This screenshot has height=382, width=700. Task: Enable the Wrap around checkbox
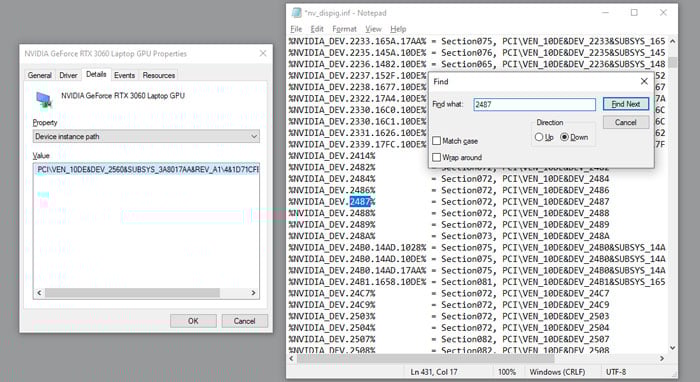click(437, 157)
